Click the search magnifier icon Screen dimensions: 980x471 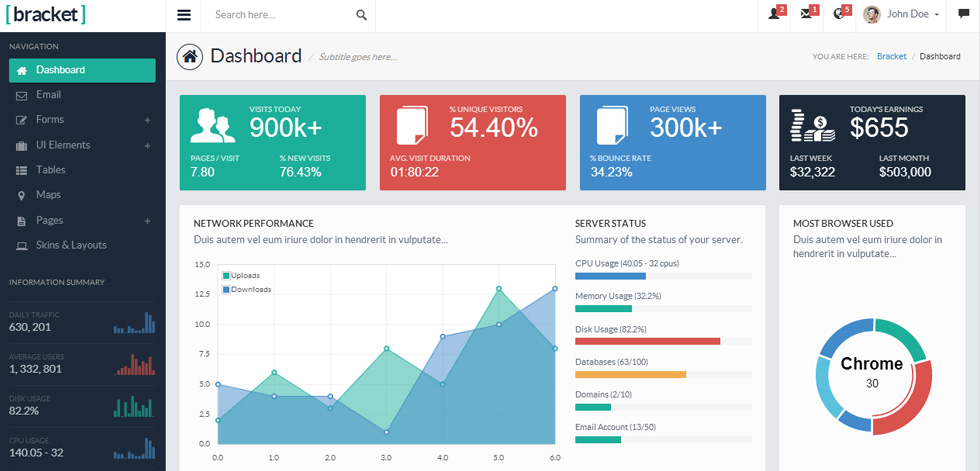[x=361, y=15]
